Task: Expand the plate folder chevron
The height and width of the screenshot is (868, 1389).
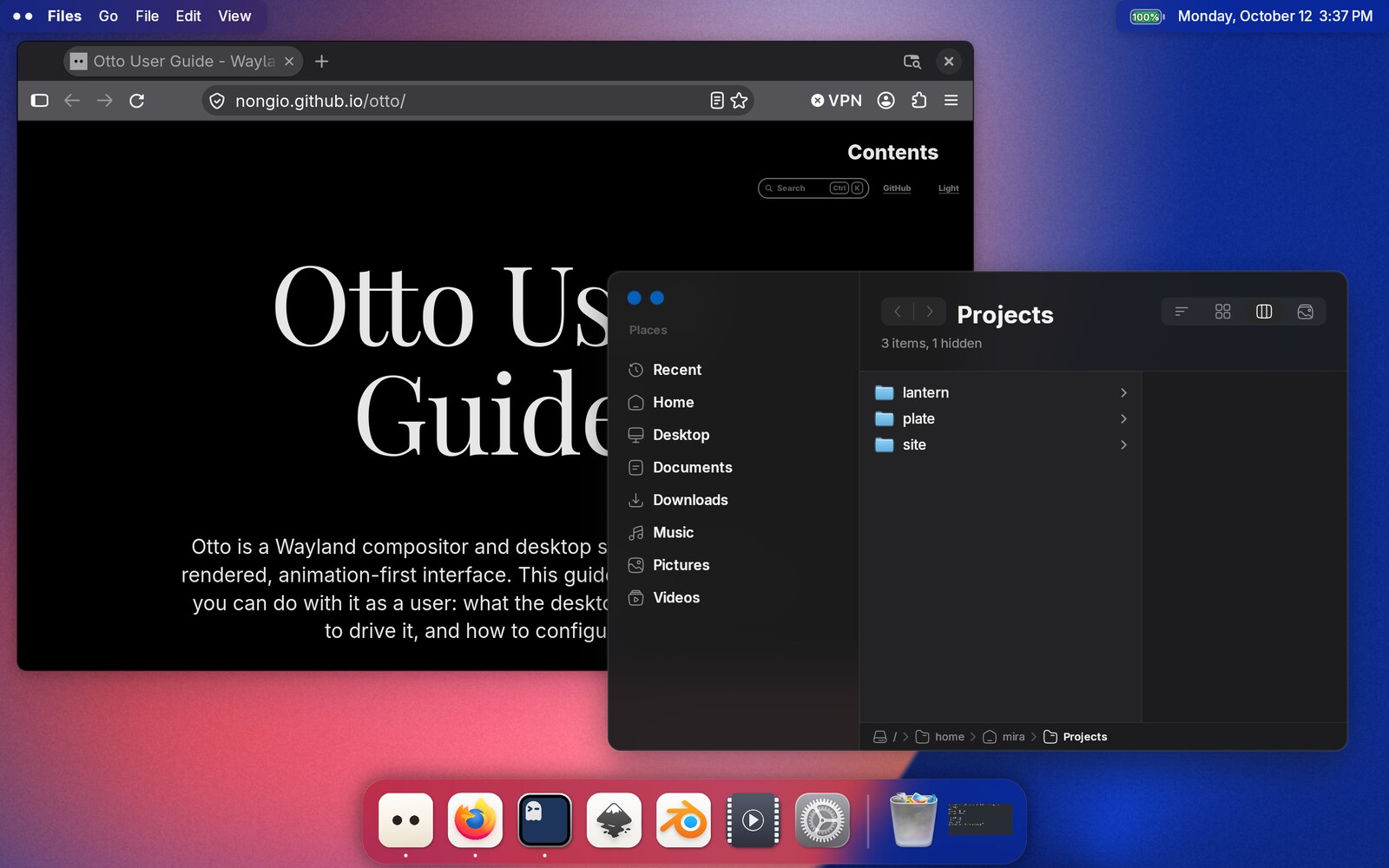Action: (x=1123, y=419)
